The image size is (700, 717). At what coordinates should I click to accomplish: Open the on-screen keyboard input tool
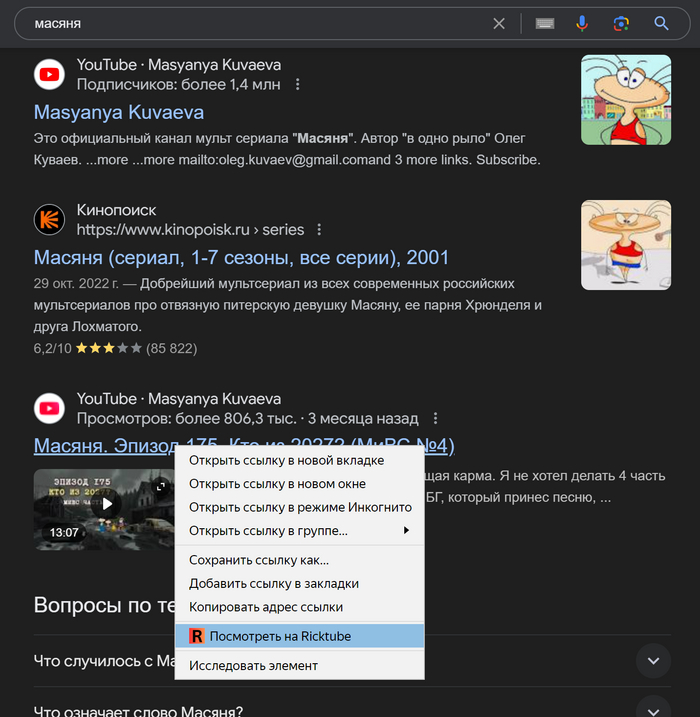(545, 23)
